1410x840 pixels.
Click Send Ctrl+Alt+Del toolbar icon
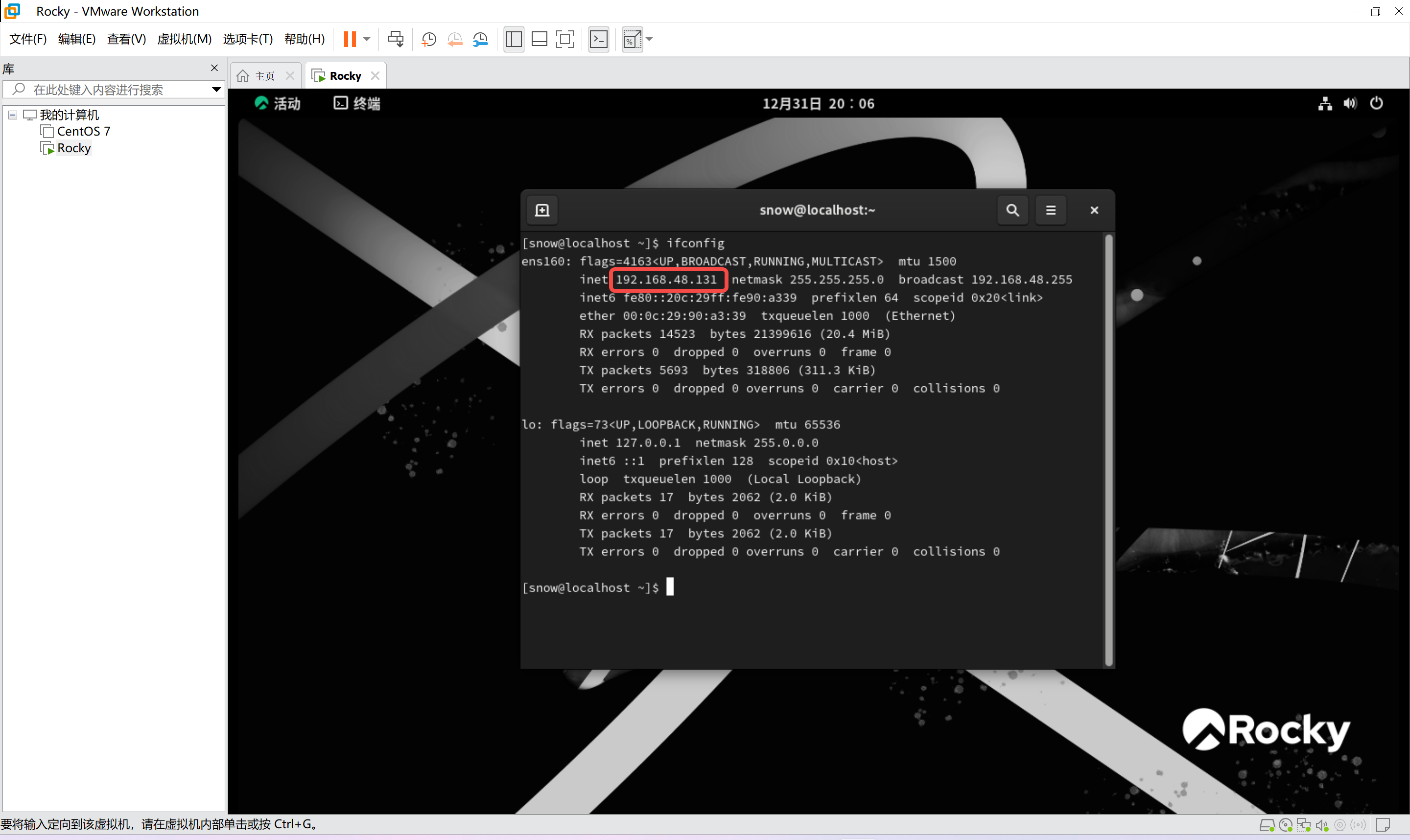point(396,39)
